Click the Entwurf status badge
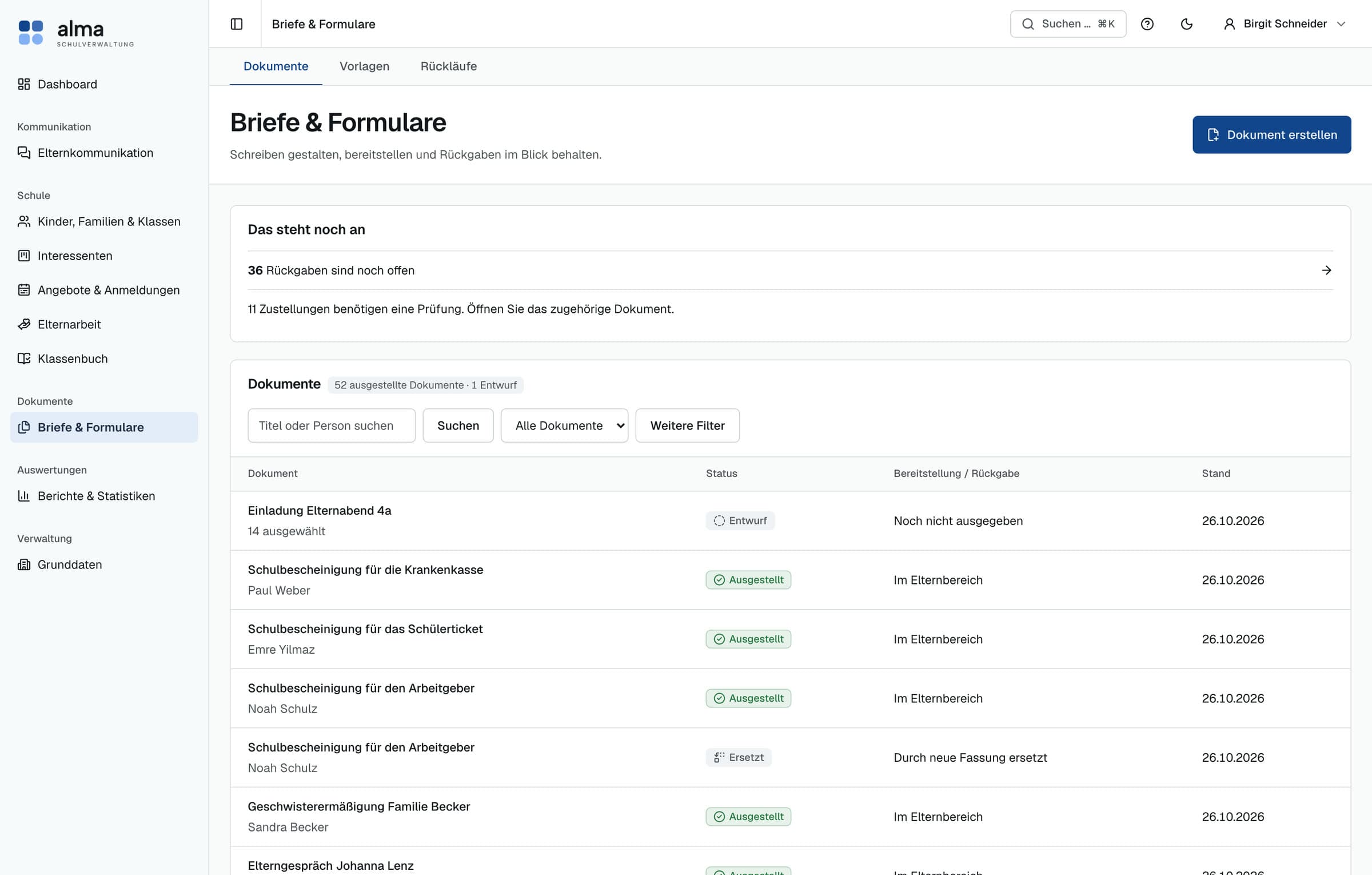The width and height of the screenshot is (1372, 875). pyautogui.click(x=740, y=520)
